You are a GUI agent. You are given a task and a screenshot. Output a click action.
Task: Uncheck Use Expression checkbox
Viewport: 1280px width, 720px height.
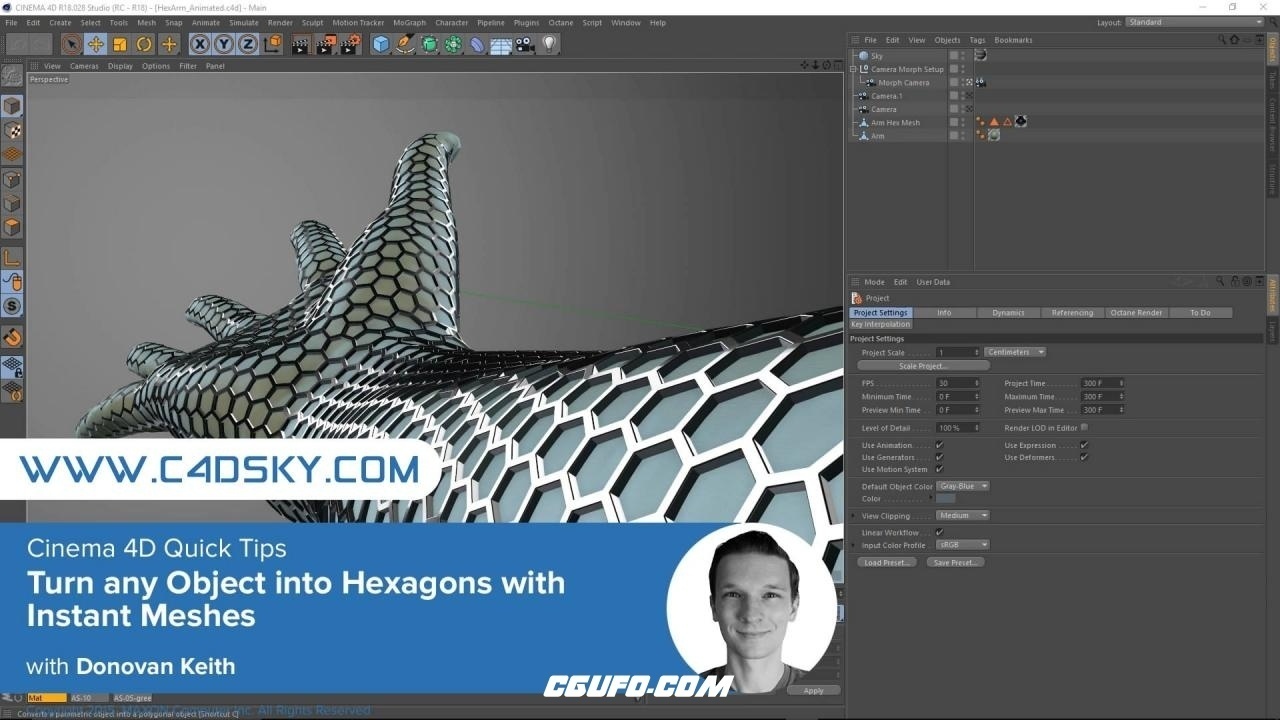point(1084,445)
